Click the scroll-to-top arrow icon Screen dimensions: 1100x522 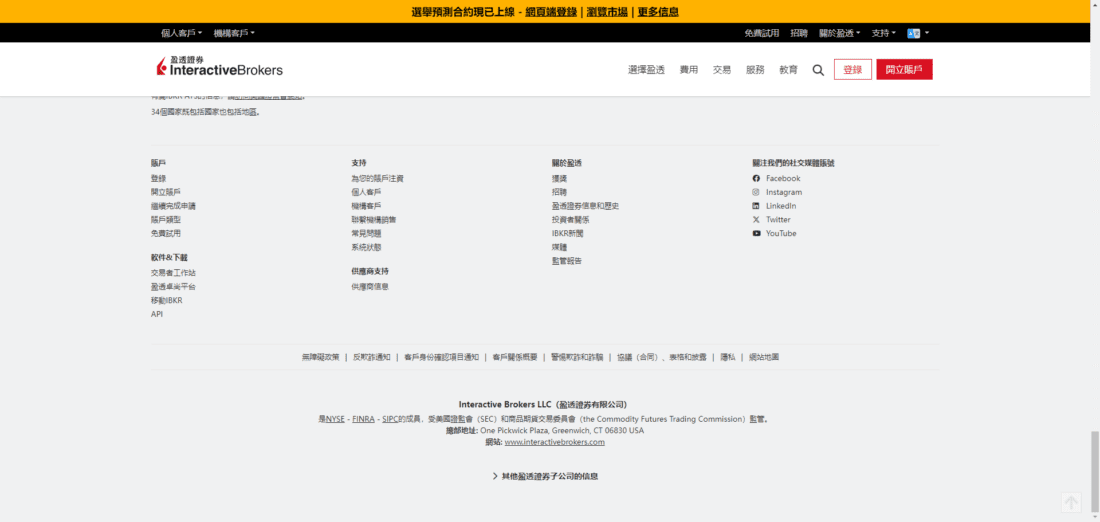[1071, 502]
